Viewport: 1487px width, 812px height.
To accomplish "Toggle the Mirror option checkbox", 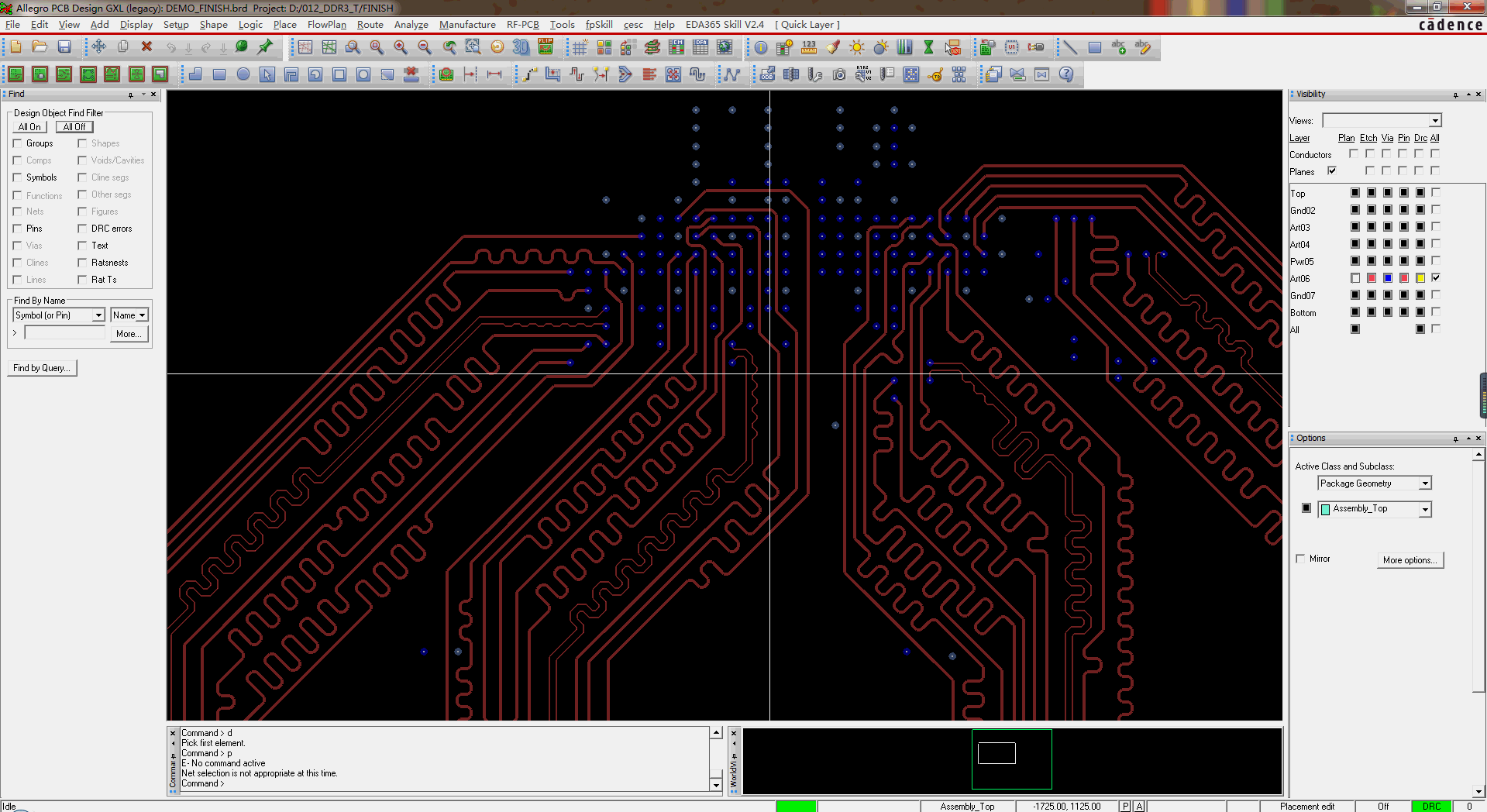I will pyautogui.click(x=1301, y=559).
